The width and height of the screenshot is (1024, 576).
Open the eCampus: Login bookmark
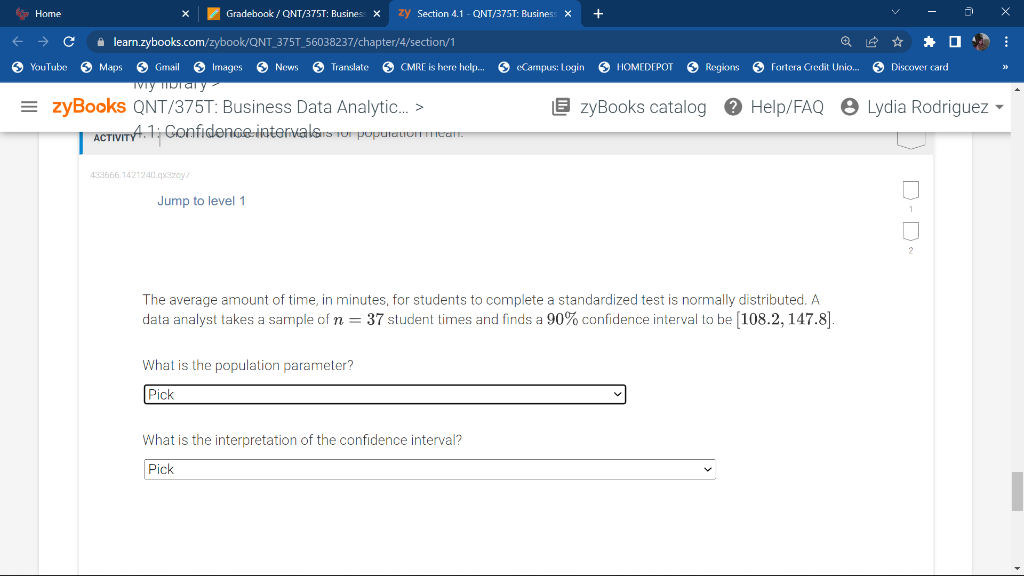point(541,67)
